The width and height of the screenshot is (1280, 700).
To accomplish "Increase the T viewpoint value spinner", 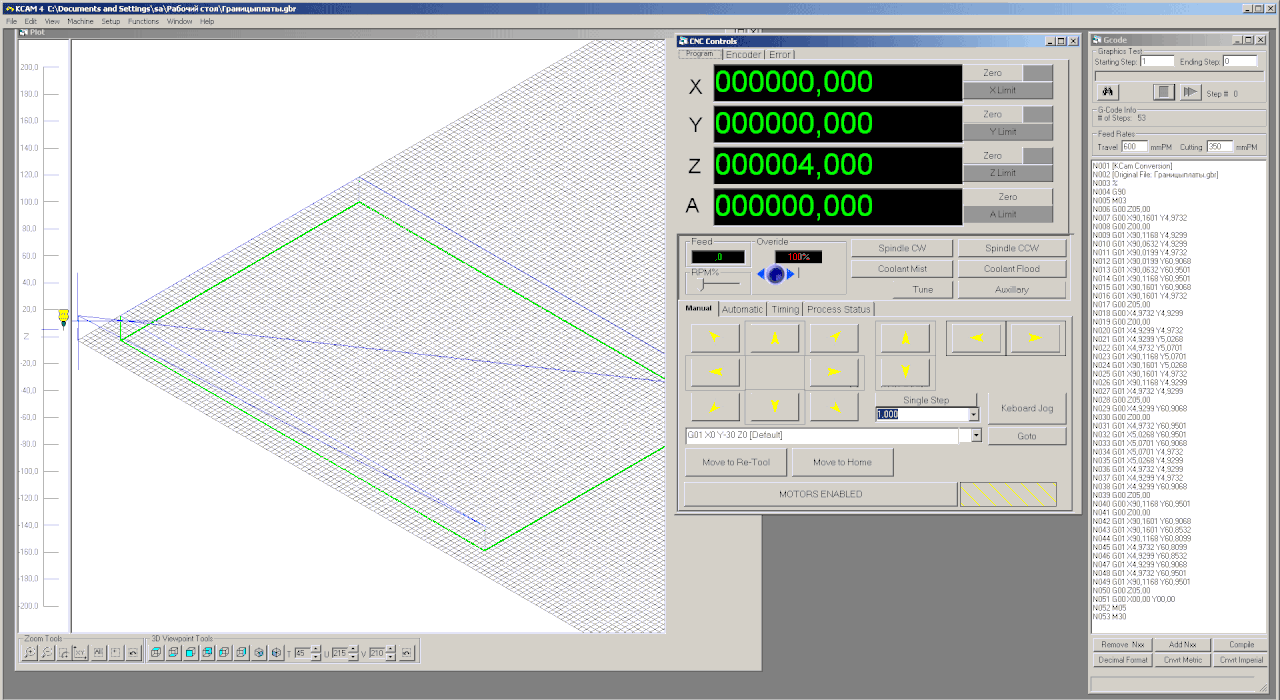I will click(x=316, y=649).
